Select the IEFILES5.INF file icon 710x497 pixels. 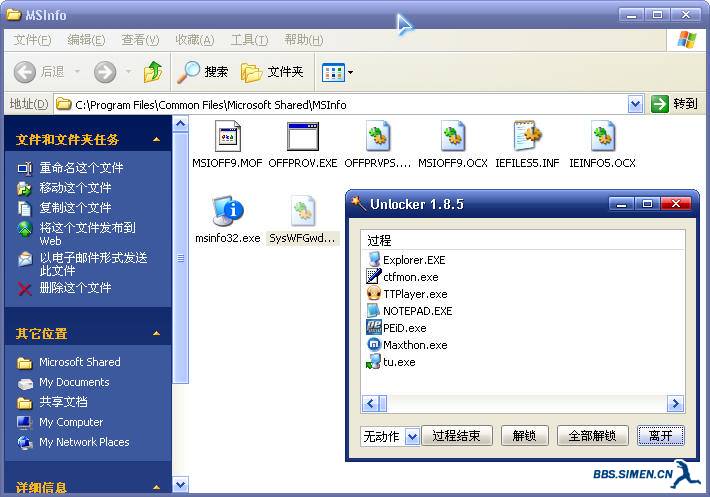pyautogui.click(x=528, y=135)
